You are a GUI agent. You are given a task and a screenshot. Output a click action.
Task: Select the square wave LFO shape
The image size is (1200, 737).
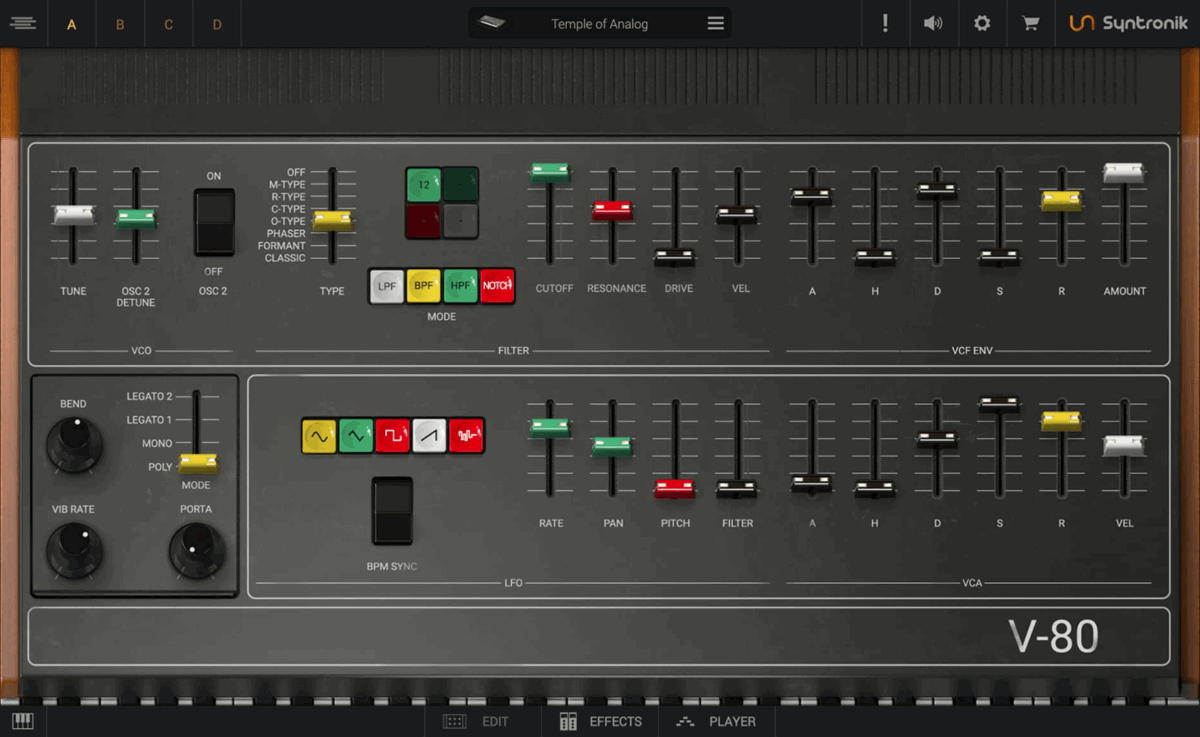pos(393,436)
